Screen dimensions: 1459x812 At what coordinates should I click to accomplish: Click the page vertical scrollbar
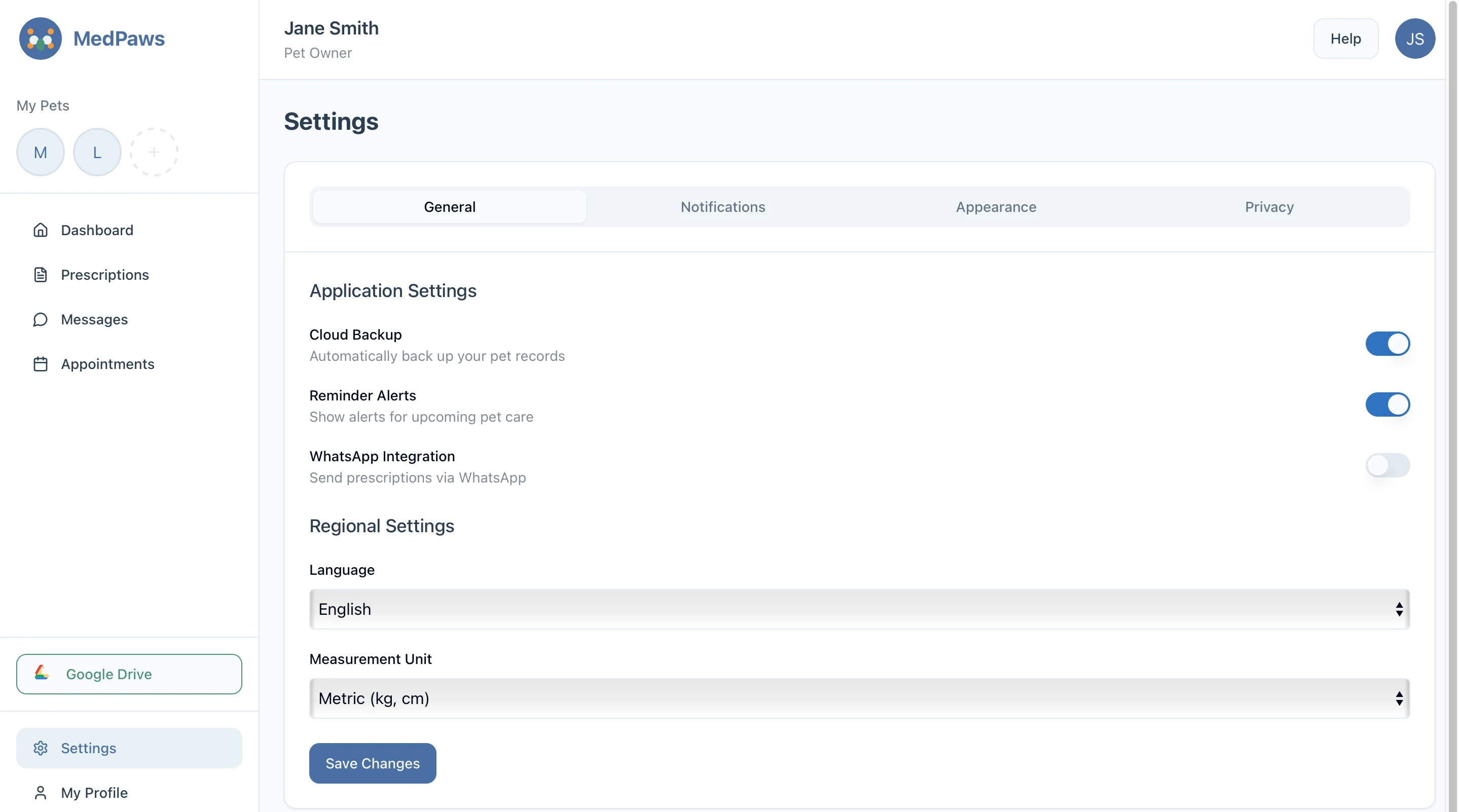click(1452, 406)
